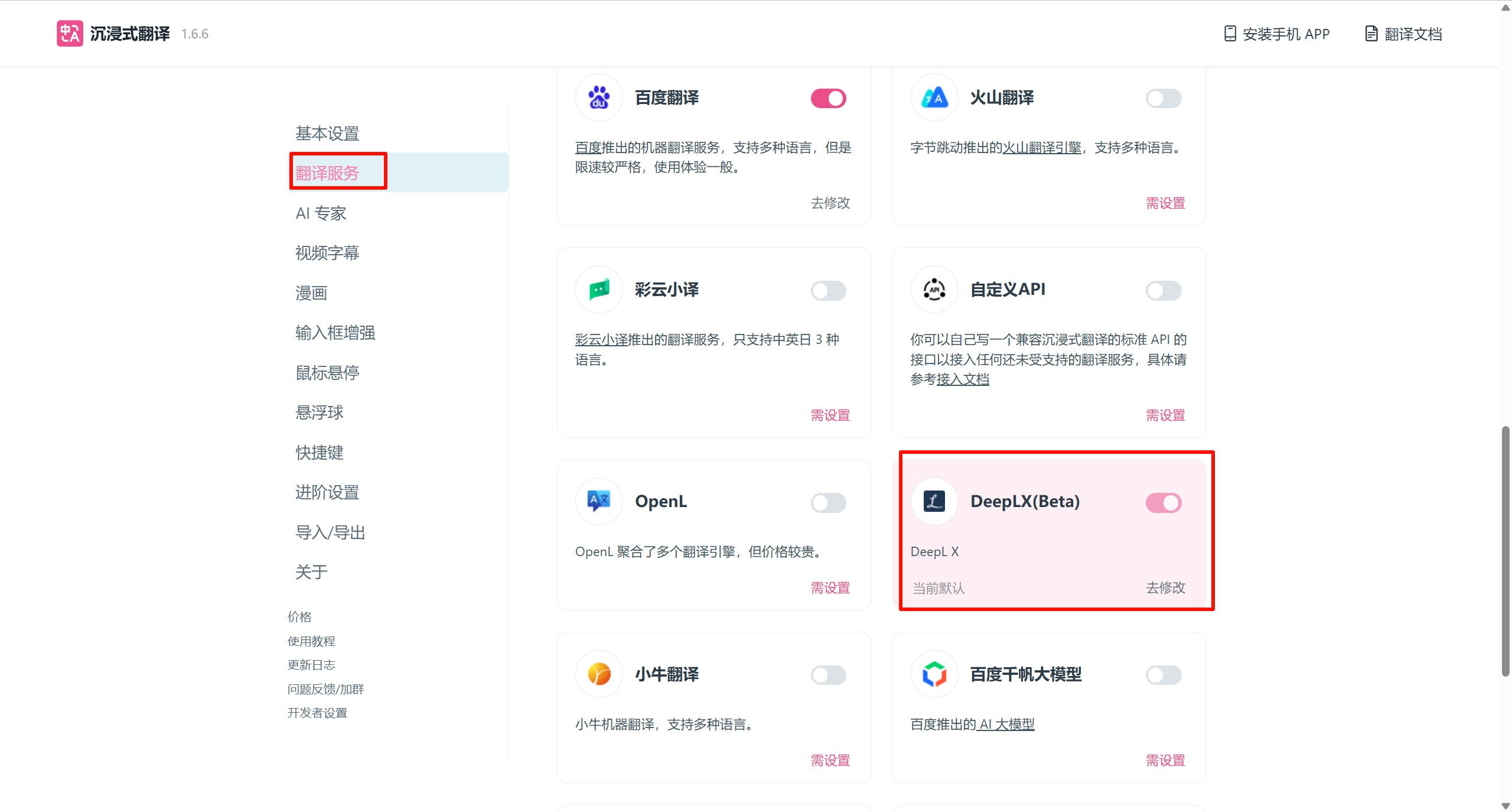Click the page vertical scrollbar thumb
The width and height of the screenshot is (1512, 812).
(x=1506, y=551)
